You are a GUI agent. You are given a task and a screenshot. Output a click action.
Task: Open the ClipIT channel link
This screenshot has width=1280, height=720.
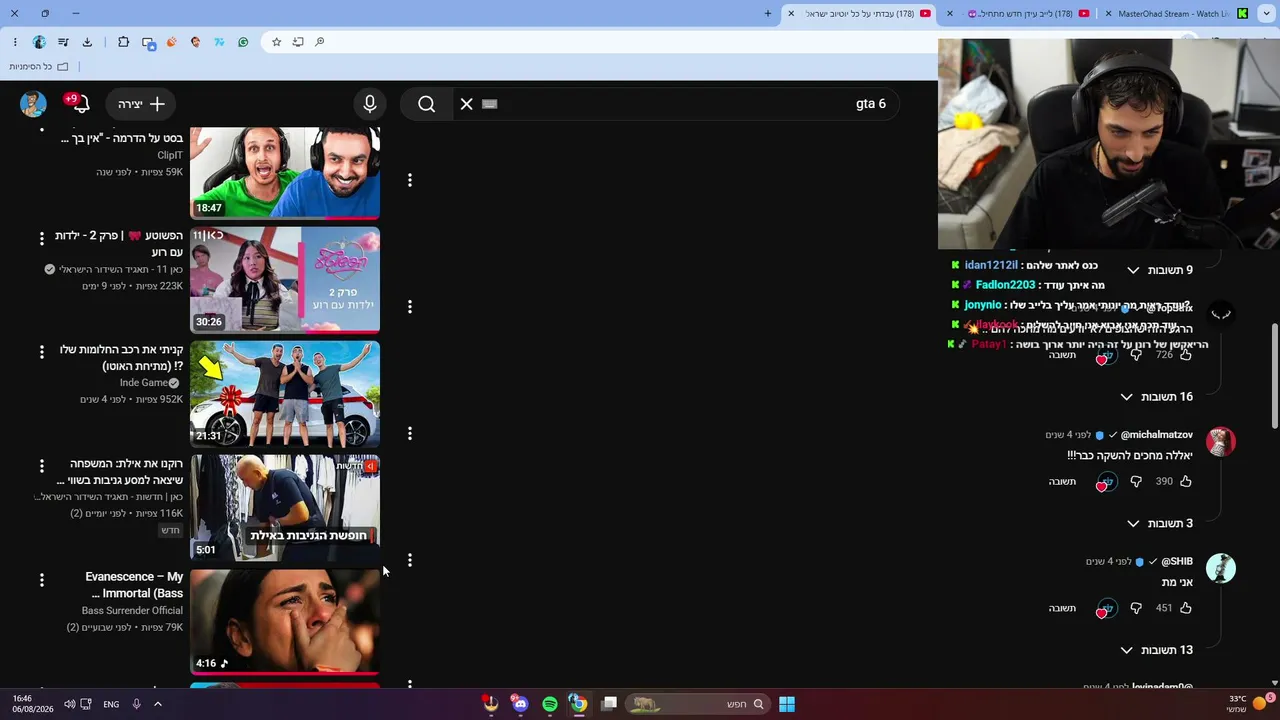click(x=170, y=156)
